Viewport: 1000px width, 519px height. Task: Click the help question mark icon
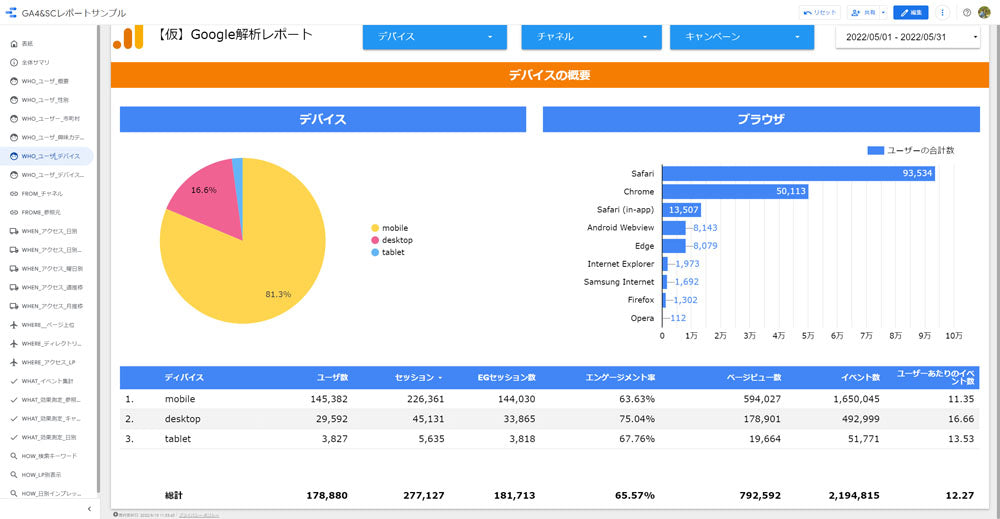pos(967,13)
